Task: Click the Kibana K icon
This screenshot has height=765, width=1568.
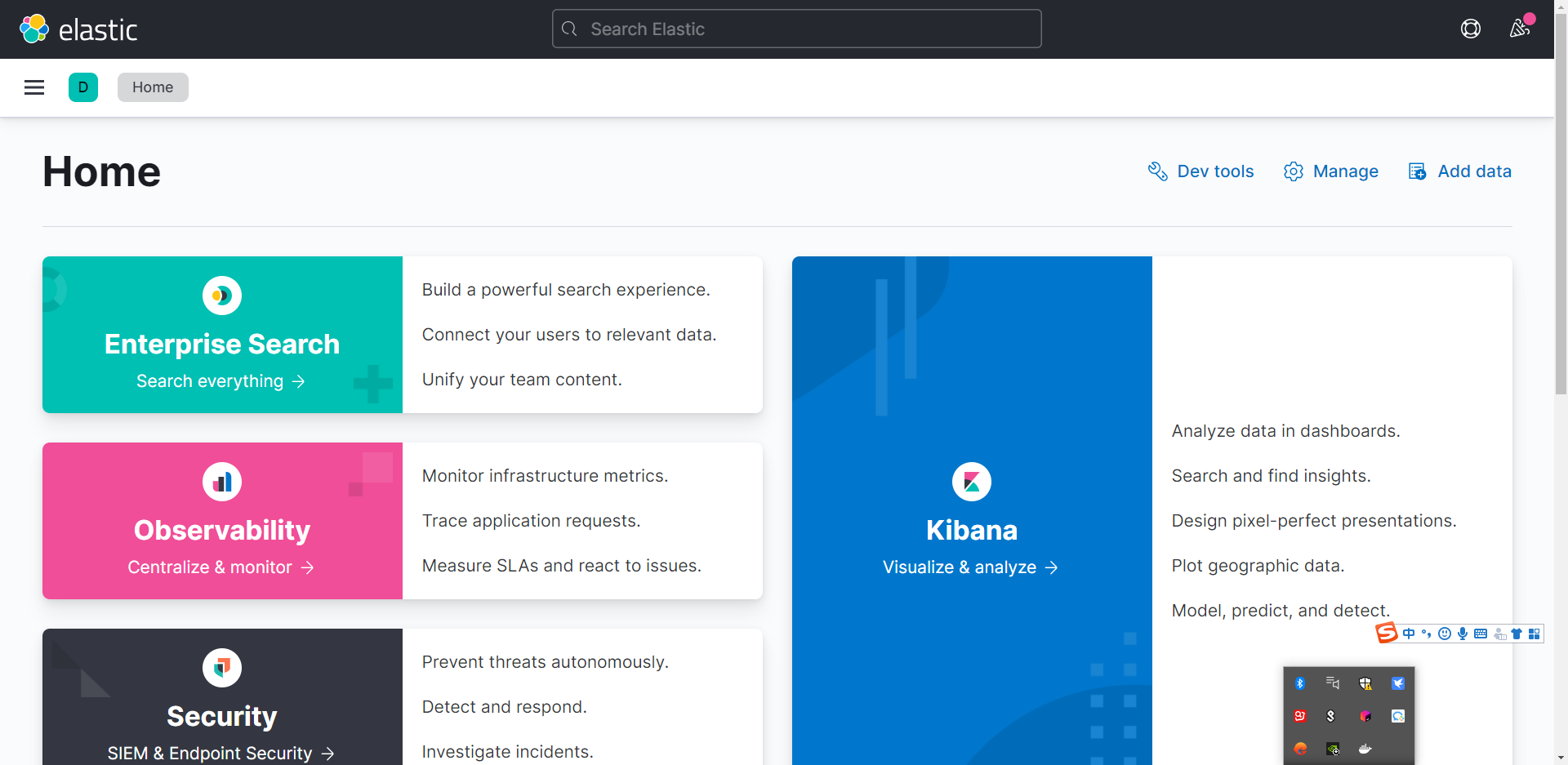Action: click(x=971, y=482)
